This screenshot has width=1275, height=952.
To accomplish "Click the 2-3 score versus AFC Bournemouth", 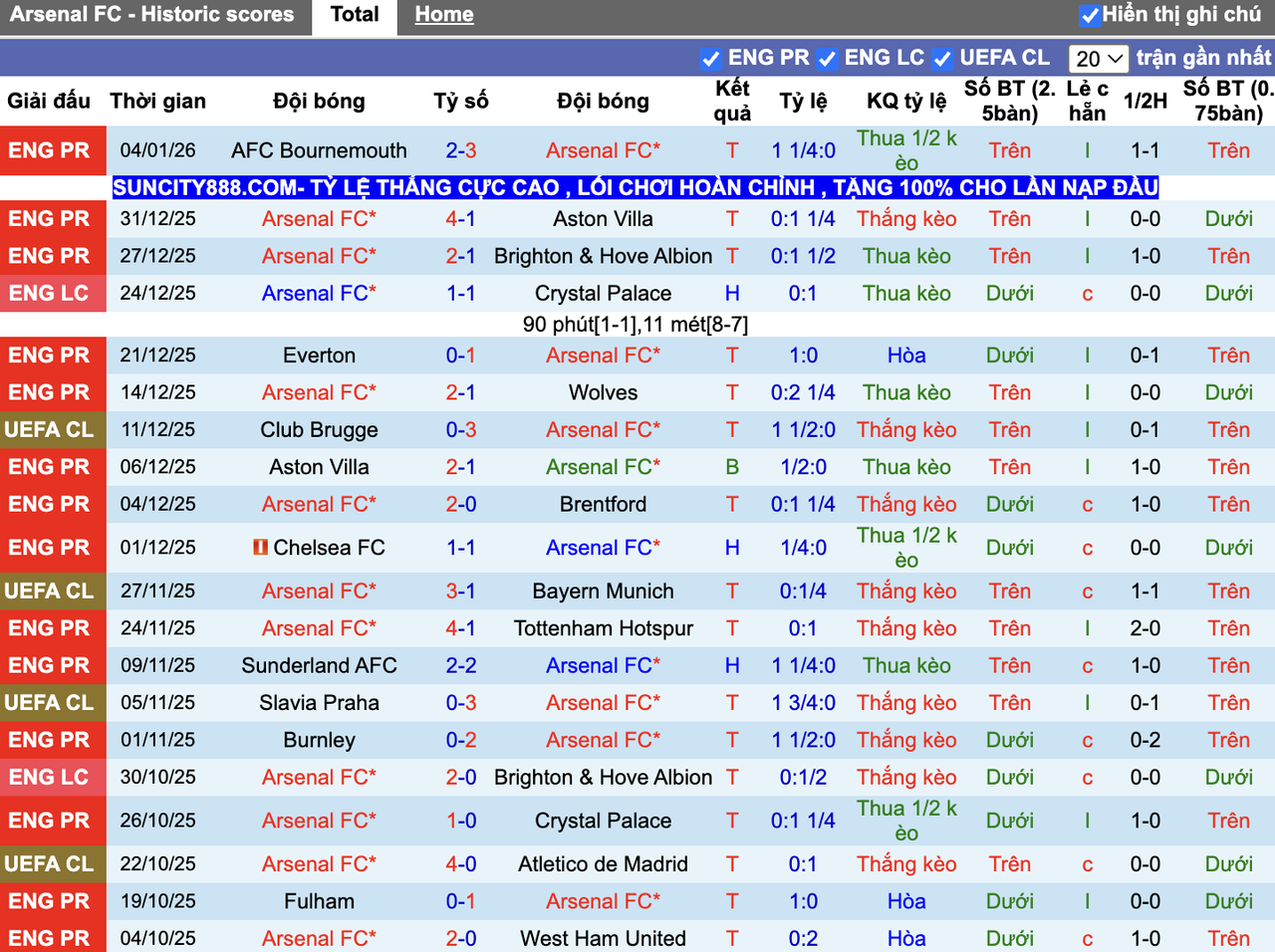I will [461, 150].
